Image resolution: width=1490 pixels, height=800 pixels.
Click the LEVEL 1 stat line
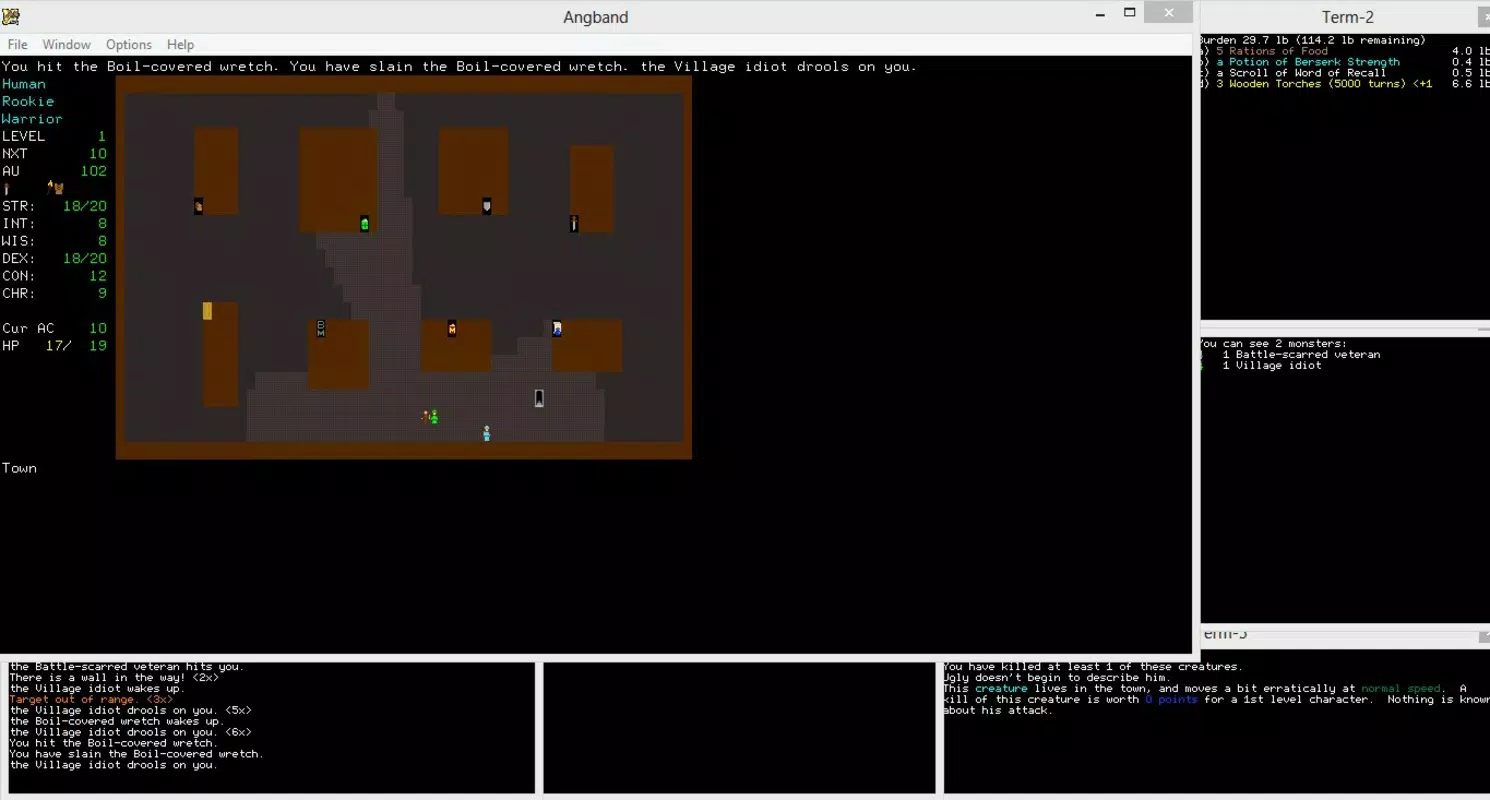click(x=54, y=136)
